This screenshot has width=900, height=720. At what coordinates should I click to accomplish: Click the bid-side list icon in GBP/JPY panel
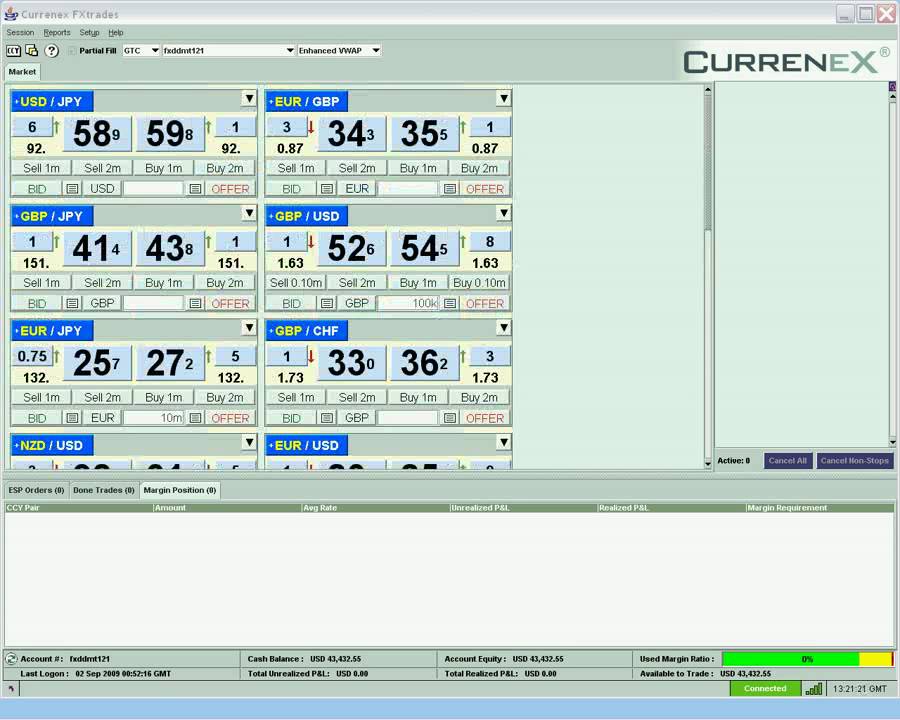pos(72,303)
